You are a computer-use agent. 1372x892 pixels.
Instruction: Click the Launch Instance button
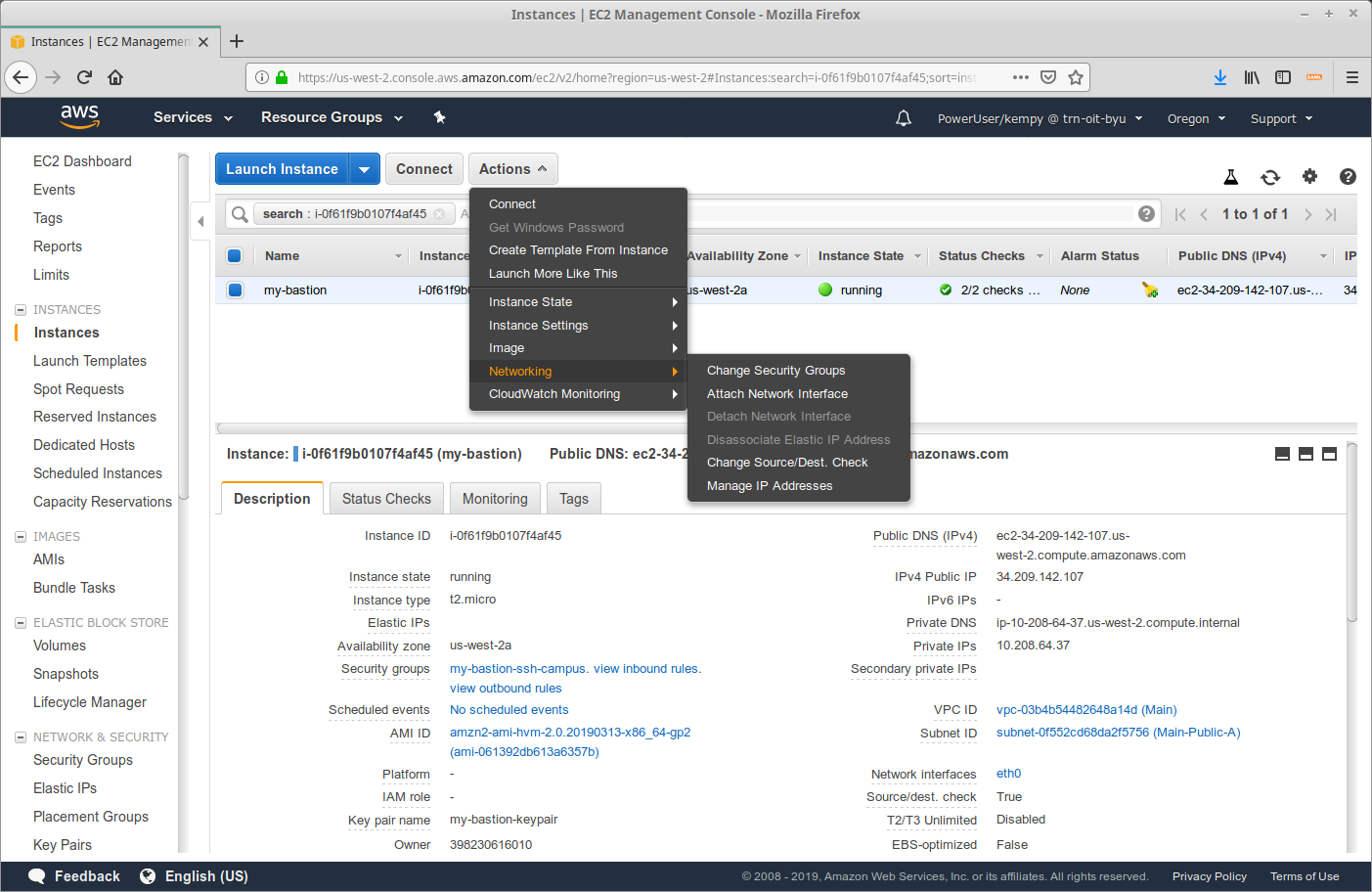pyautogui.click(x=282, y=169)
